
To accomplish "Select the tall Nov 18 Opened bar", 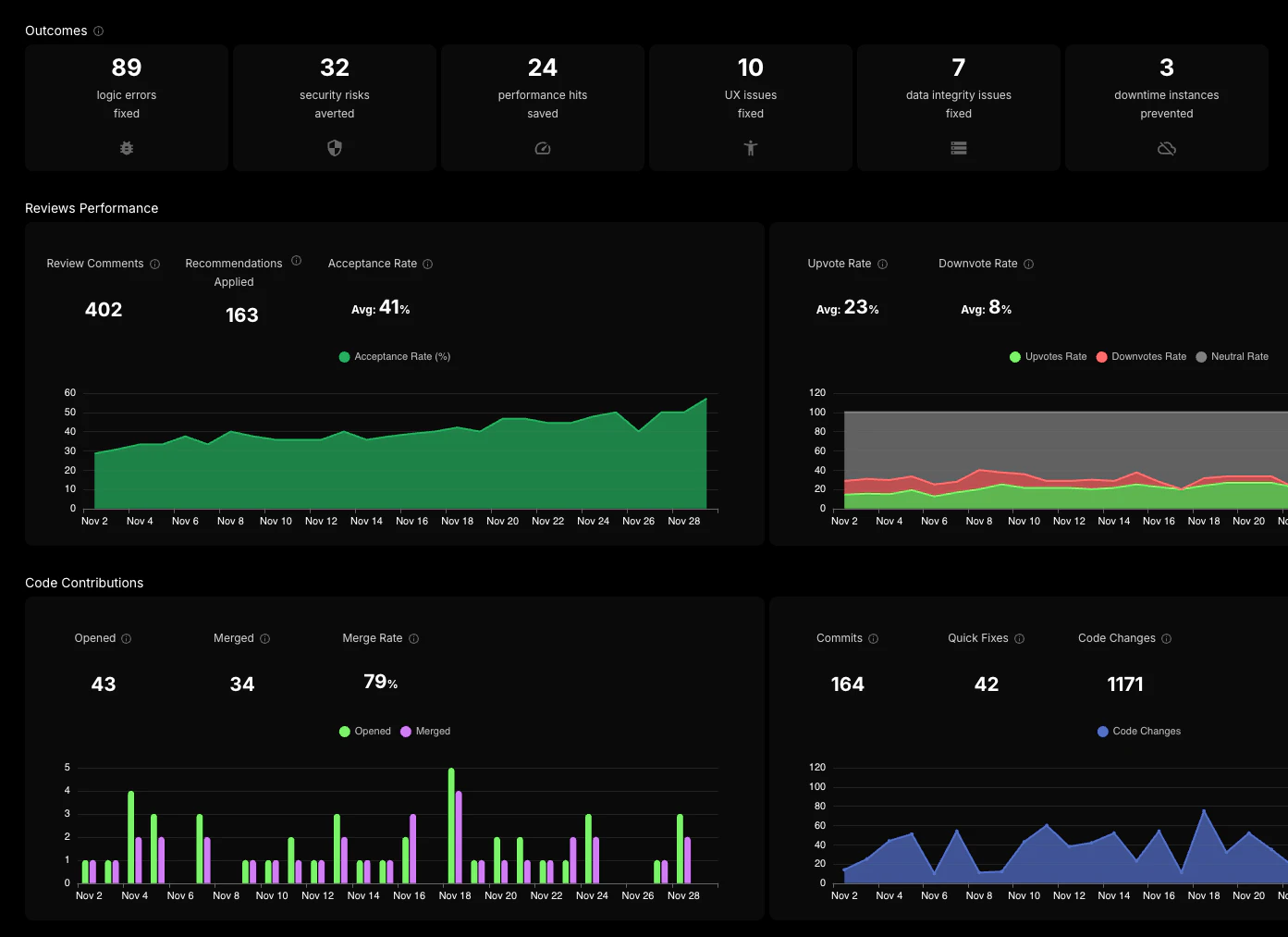I will point(450,823).
